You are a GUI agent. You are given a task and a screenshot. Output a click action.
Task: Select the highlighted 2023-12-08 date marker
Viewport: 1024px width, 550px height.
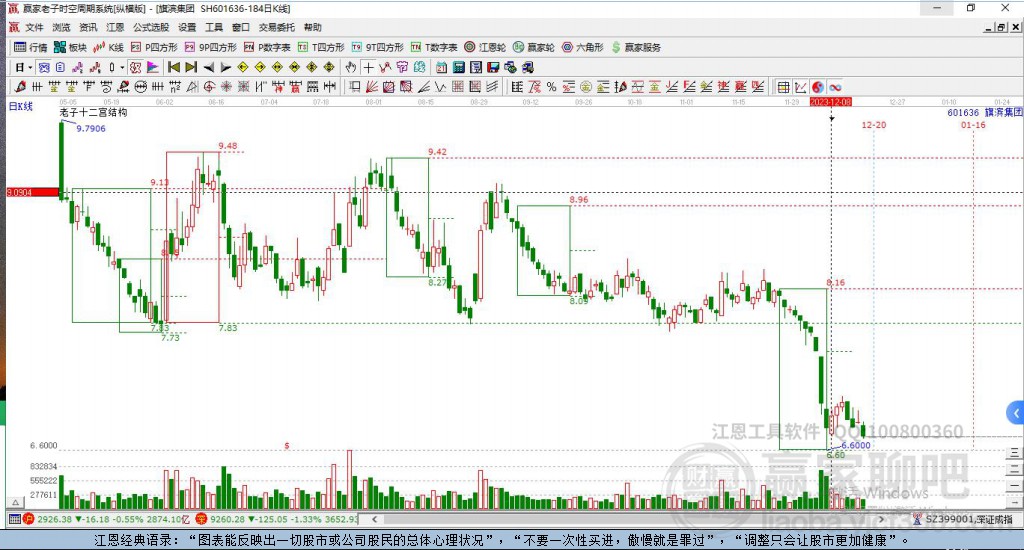830,102
